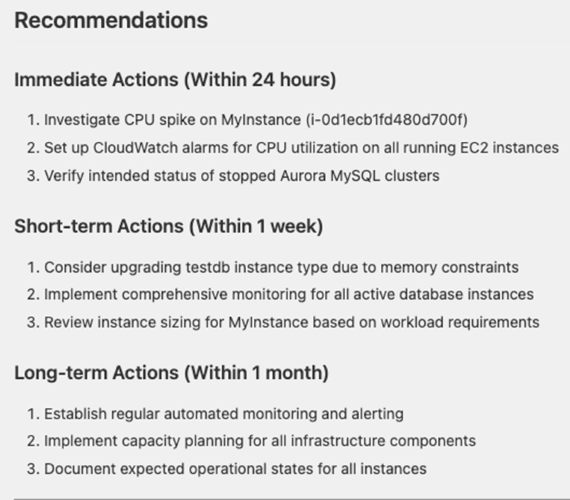Click 'Review instance sizing for MyInstance' item
This screenshot has width=570, height=500.
click(x=283, y=322)
